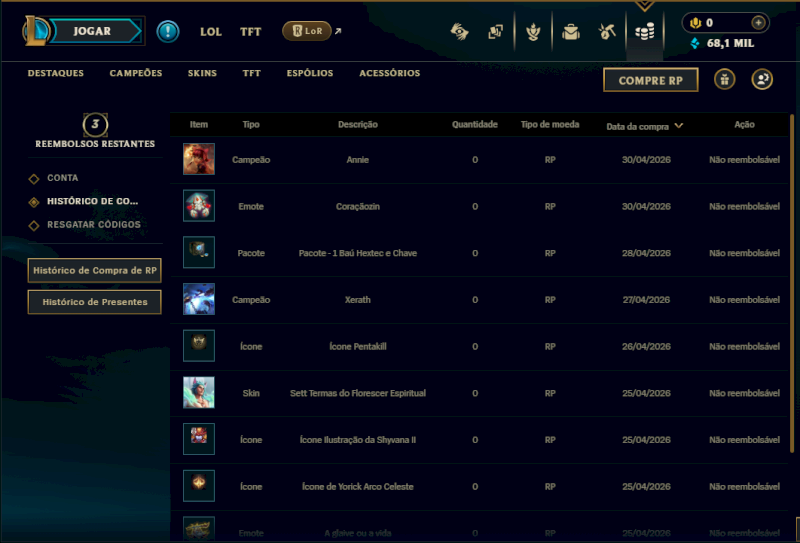The image size is (800, 543).
Task: Click Ícone Ilustração da Shyvana II text
Action: point(358,440)
